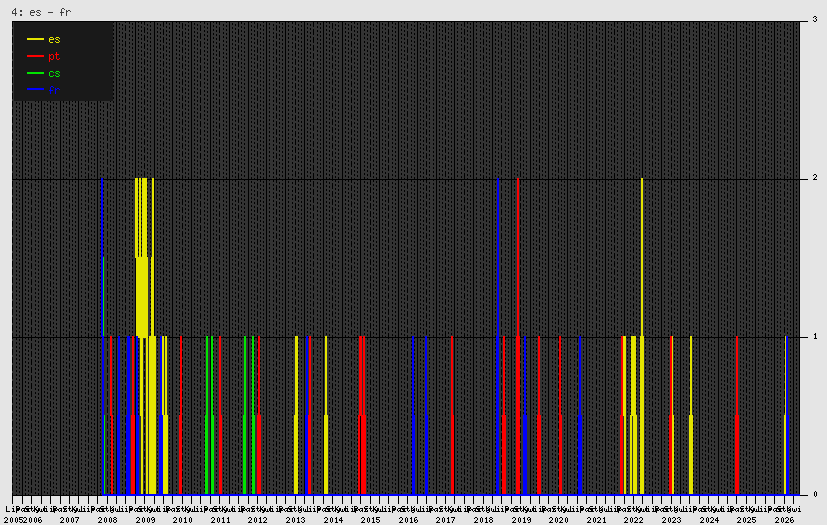Viewport: 827px width, 525px height.
Task: Click the 2020 year label
Action: (559, 520)
